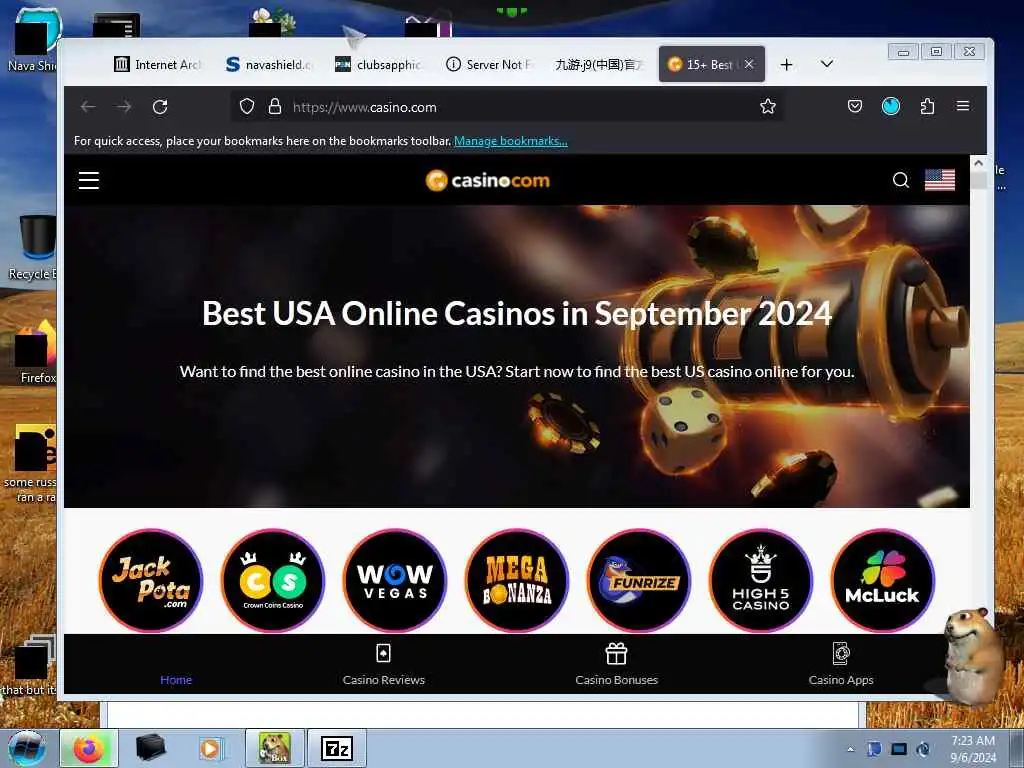Open Casino Reviews in bottom navigation

[x=383, y=665]
